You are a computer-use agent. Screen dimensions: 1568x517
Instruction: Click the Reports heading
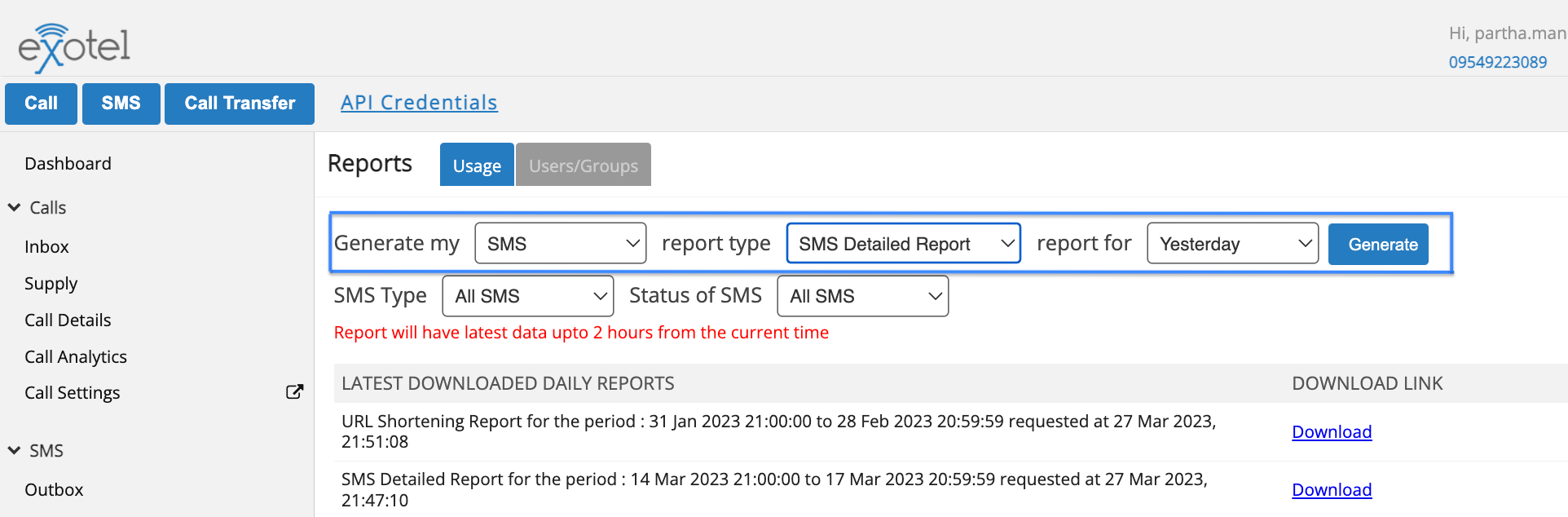[x=370, y=164]
